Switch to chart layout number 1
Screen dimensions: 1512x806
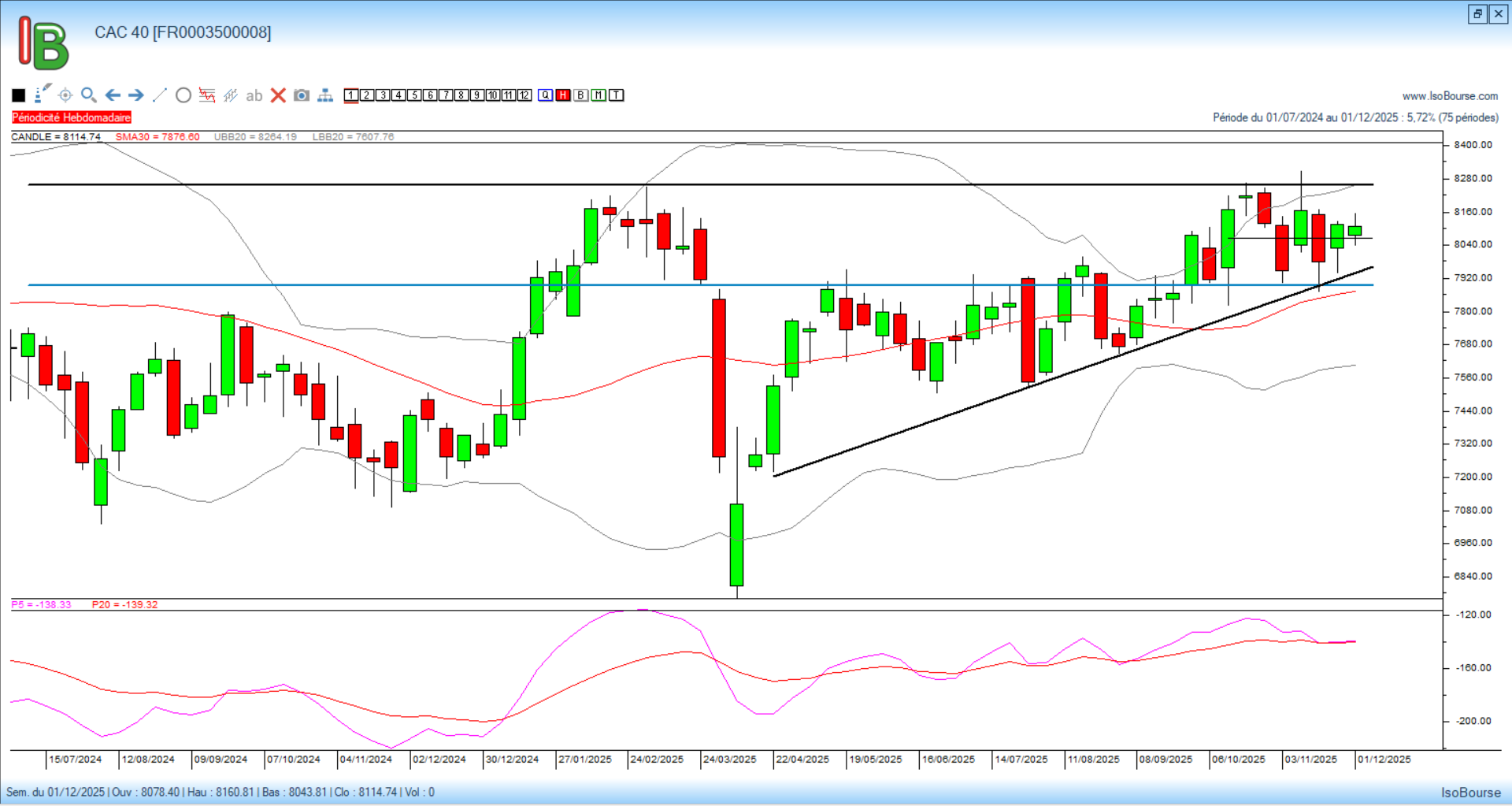pyautogui.click(x=351, y=95)
